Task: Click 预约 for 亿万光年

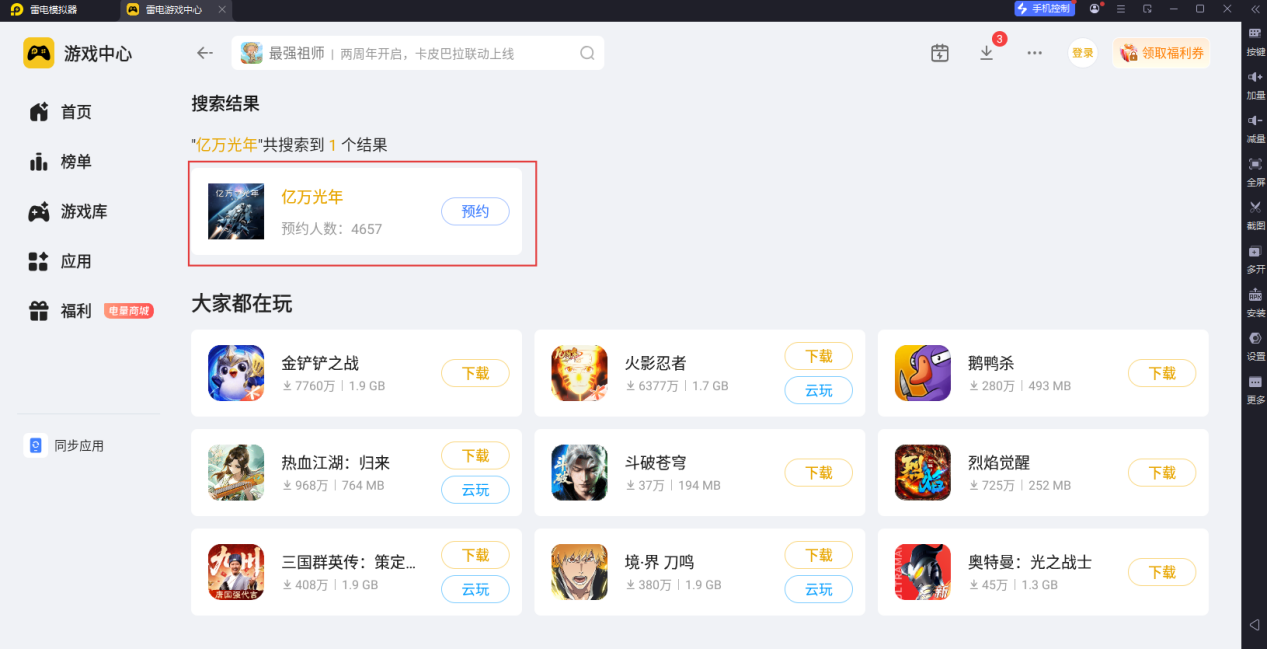Action: click(x=475, y=211)
